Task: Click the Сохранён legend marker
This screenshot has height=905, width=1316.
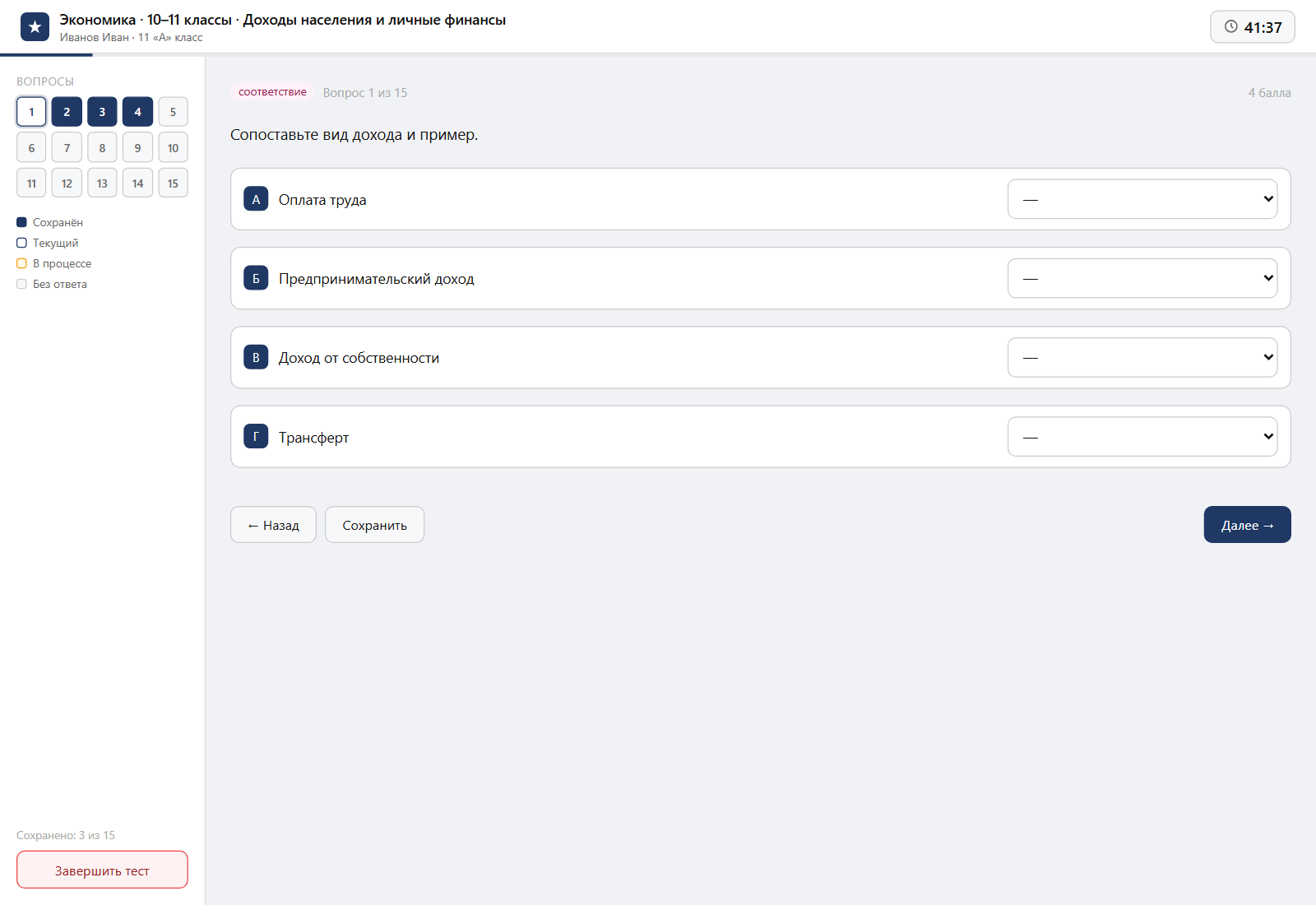Action: point(21,222)
